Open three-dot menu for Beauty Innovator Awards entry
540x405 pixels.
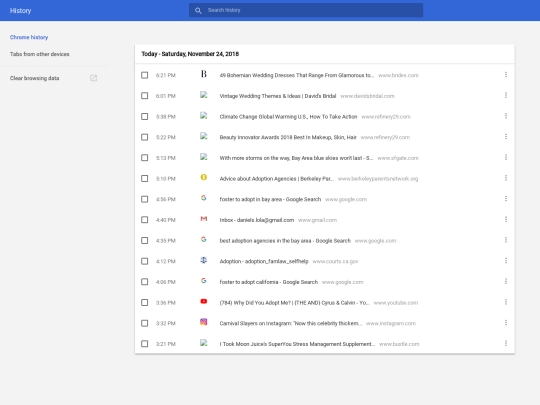[x=506, y=137]
